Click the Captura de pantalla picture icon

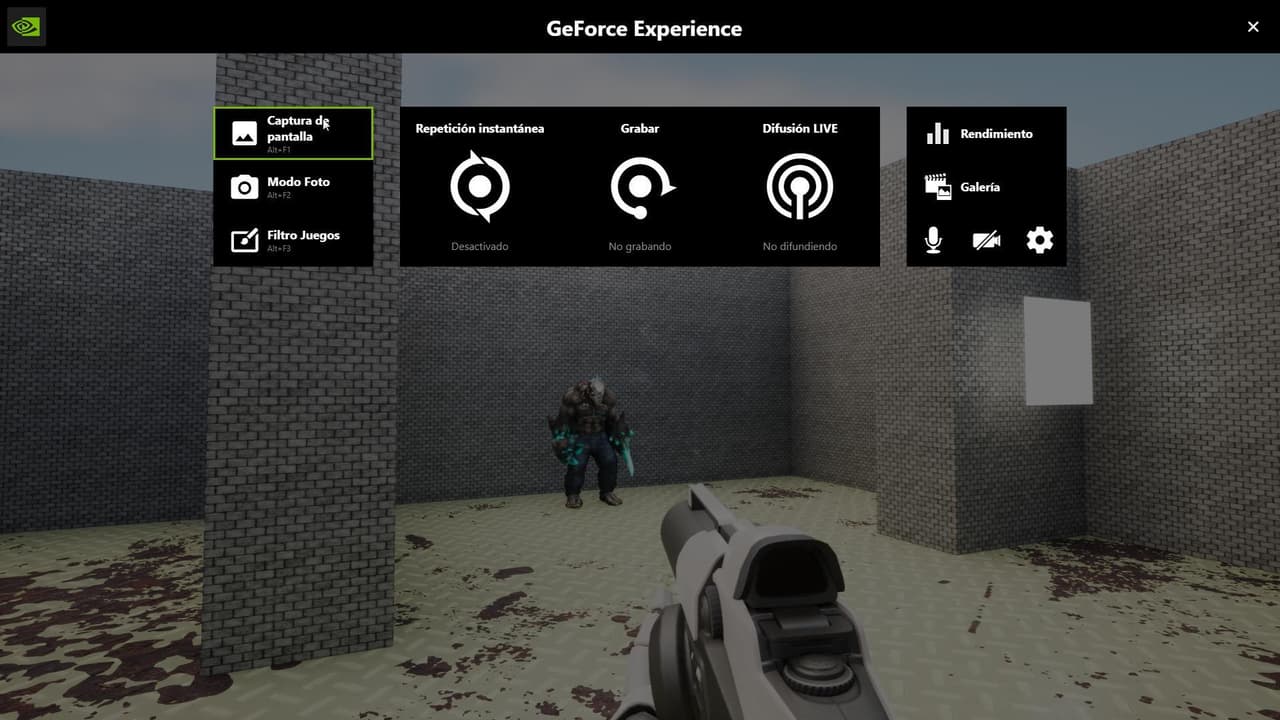coord(245,133)
